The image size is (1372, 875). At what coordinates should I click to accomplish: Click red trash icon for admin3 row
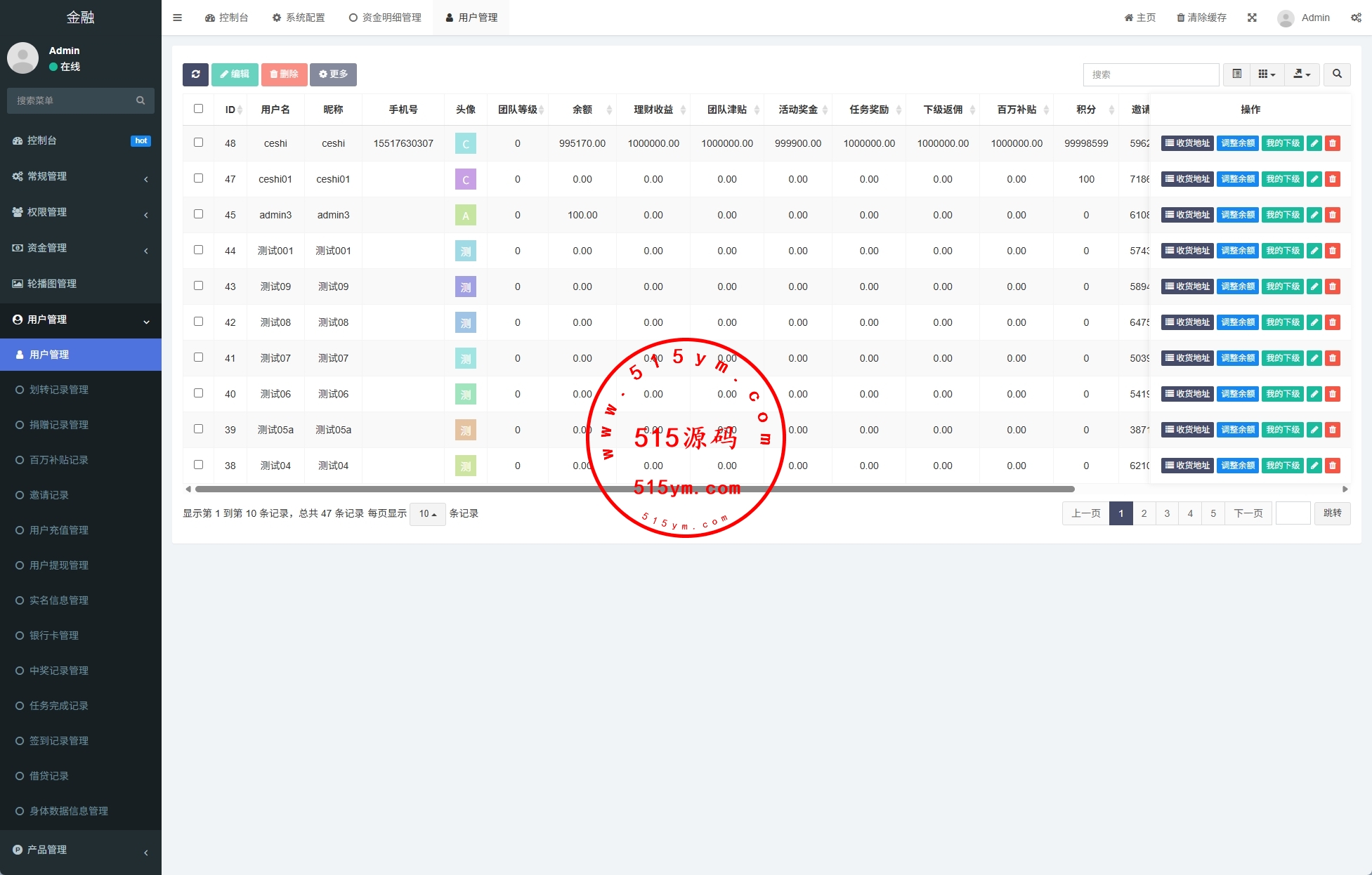pos(1332,215)
